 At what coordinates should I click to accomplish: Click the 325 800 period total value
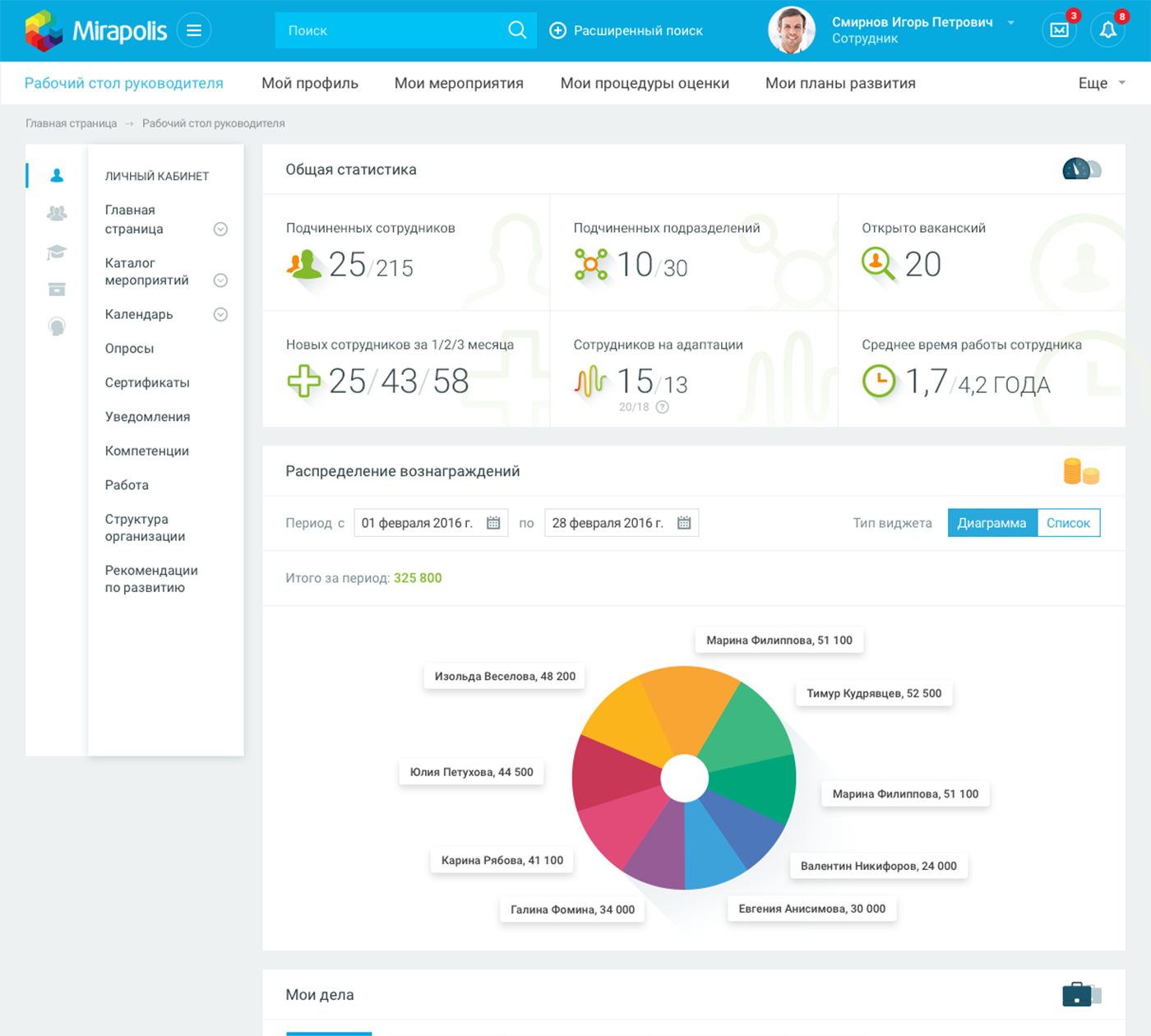tap(418, 578)
